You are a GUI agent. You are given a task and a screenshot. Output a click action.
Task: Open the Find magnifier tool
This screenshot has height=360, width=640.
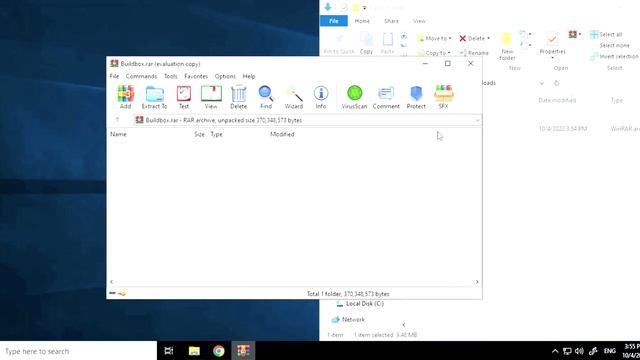[266, 97]
